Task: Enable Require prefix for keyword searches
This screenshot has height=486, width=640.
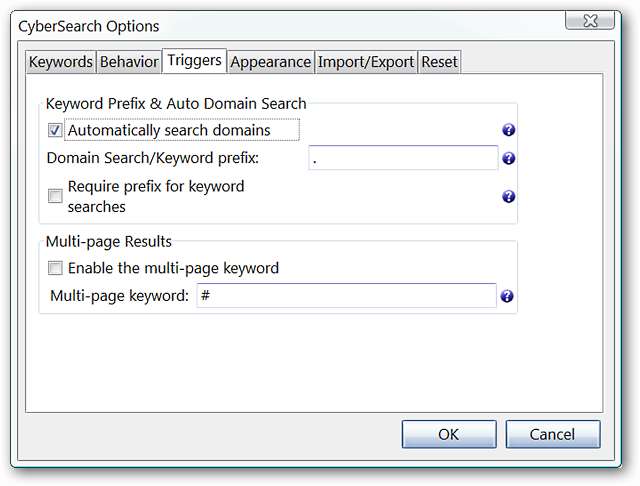Action: coord(55,196)
